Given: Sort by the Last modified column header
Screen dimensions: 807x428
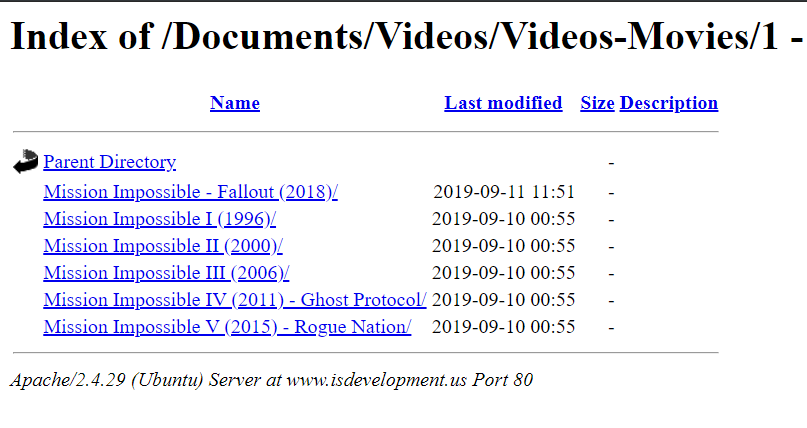Looking at the screenshot, I should coord(503,103).
